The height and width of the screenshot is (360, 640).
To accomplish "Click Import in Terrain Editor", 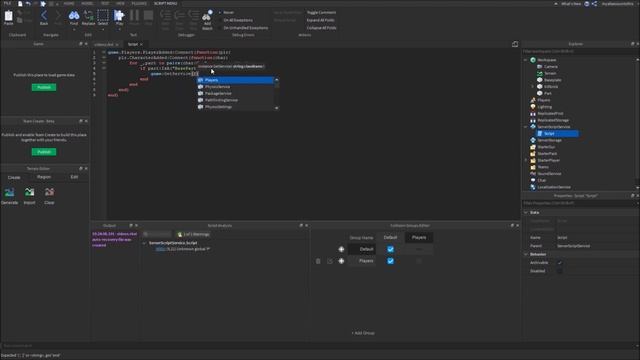I will point(29,192).
